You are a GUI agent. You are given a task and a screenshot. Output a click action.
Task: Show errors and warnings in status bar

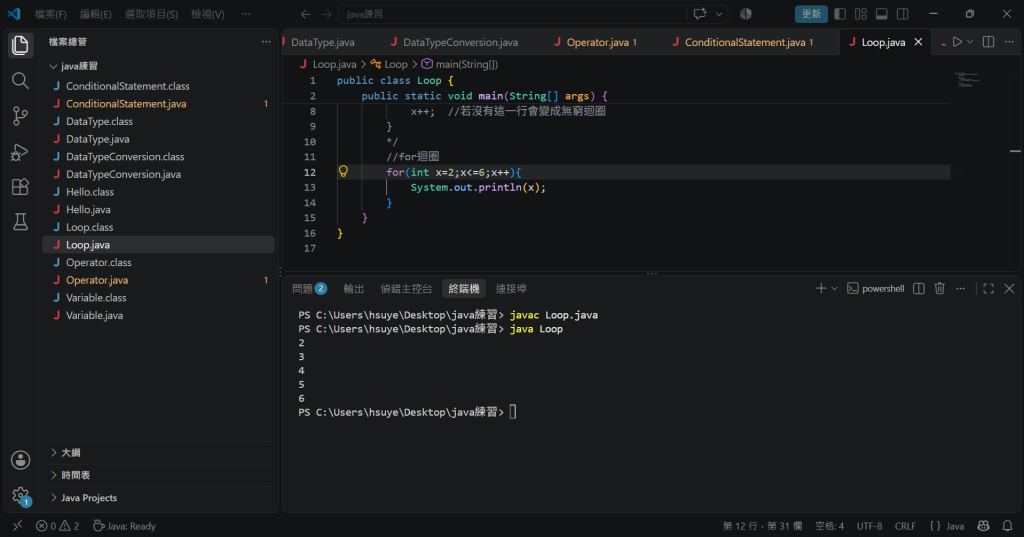(57, 526)
